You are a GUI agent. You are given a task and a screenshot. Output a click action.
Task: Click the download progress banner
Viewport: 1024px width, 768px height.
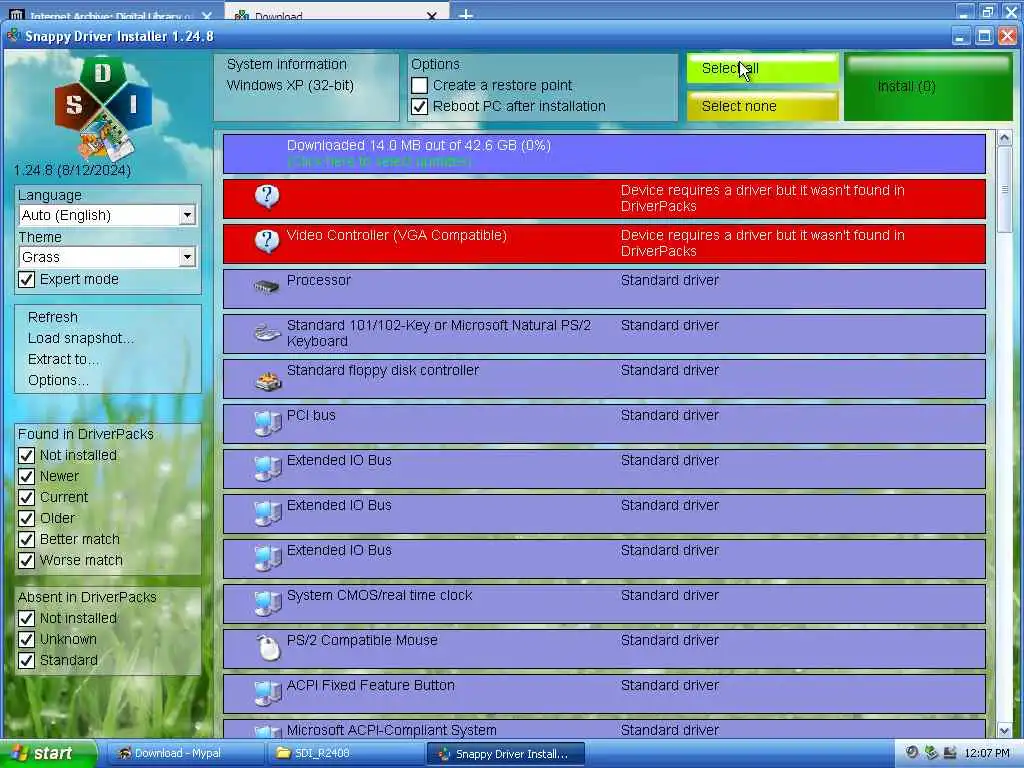(604, 153)
